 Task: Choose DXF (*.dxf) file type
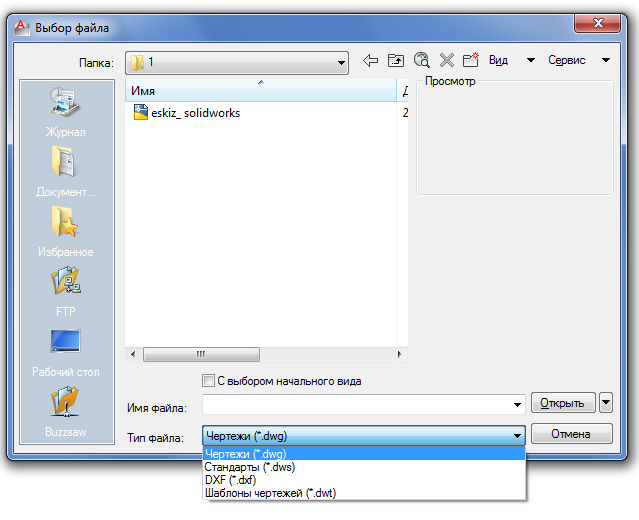click(364, 480)
